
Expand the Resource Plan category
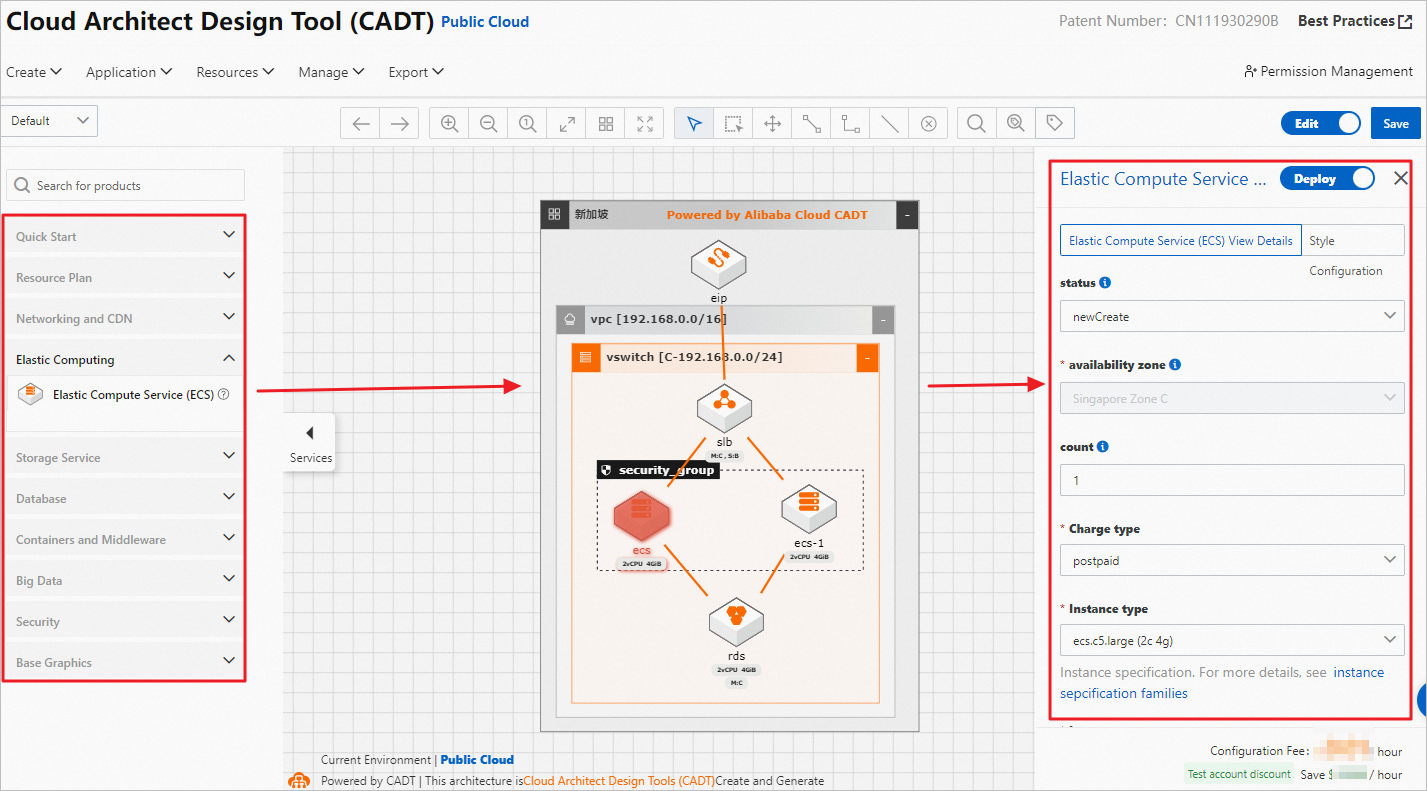coord(125,277)
